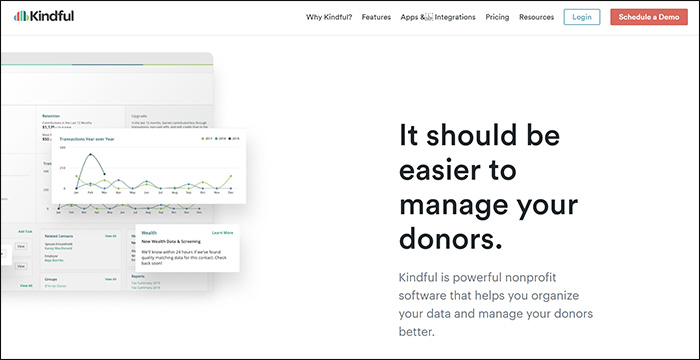Open the Pricing page
700x360 pixels.
tap(497, 17)
